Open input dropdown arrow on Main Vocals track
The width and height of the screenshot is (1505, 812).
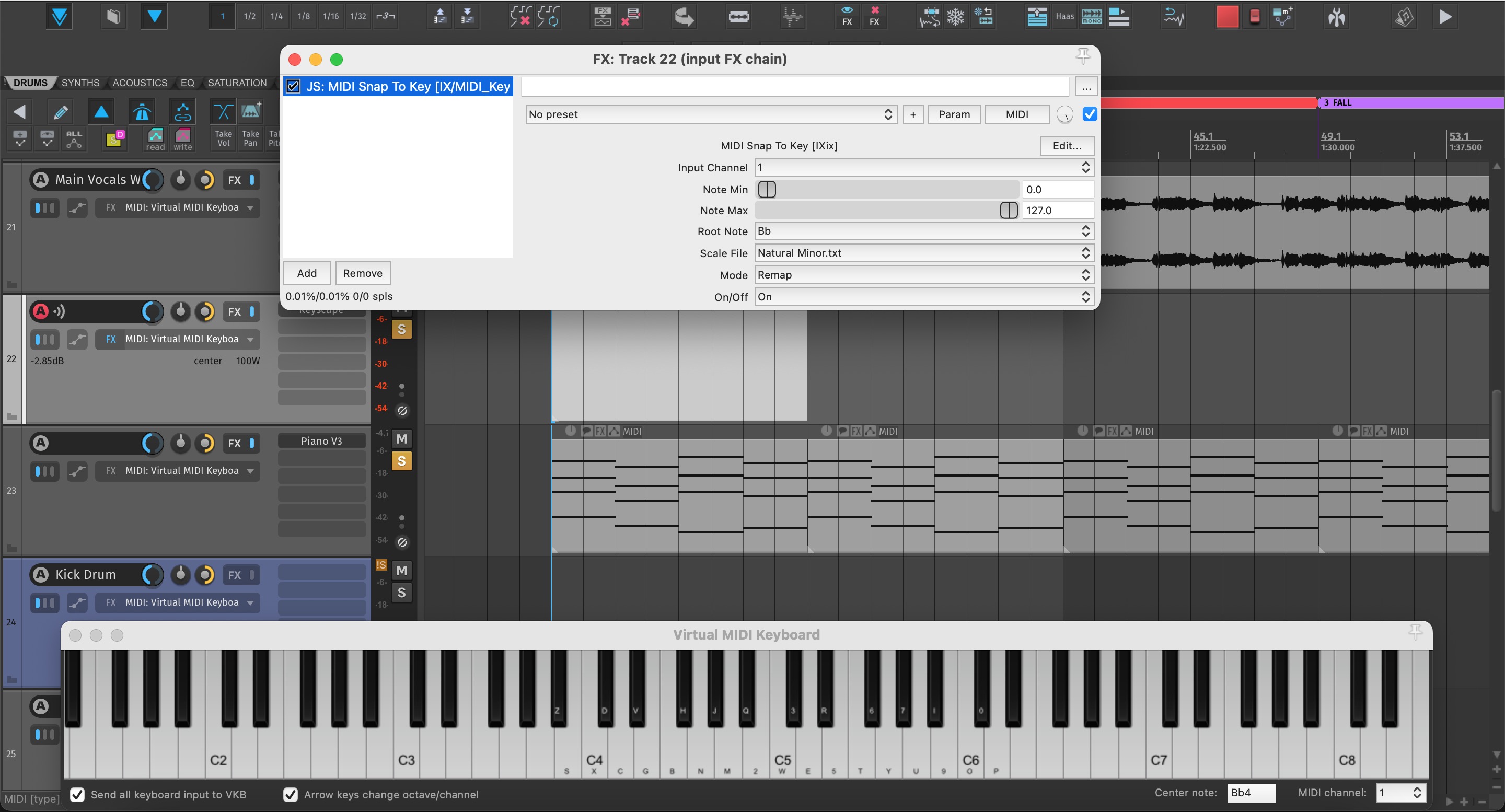[x=251, y=207]
